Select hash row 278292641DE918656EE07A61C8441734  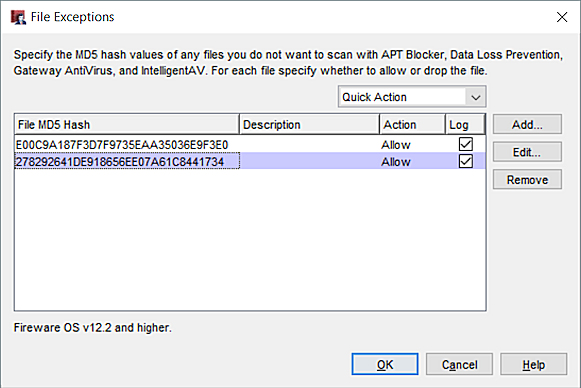pyautogui.click(x=250, y=161)
